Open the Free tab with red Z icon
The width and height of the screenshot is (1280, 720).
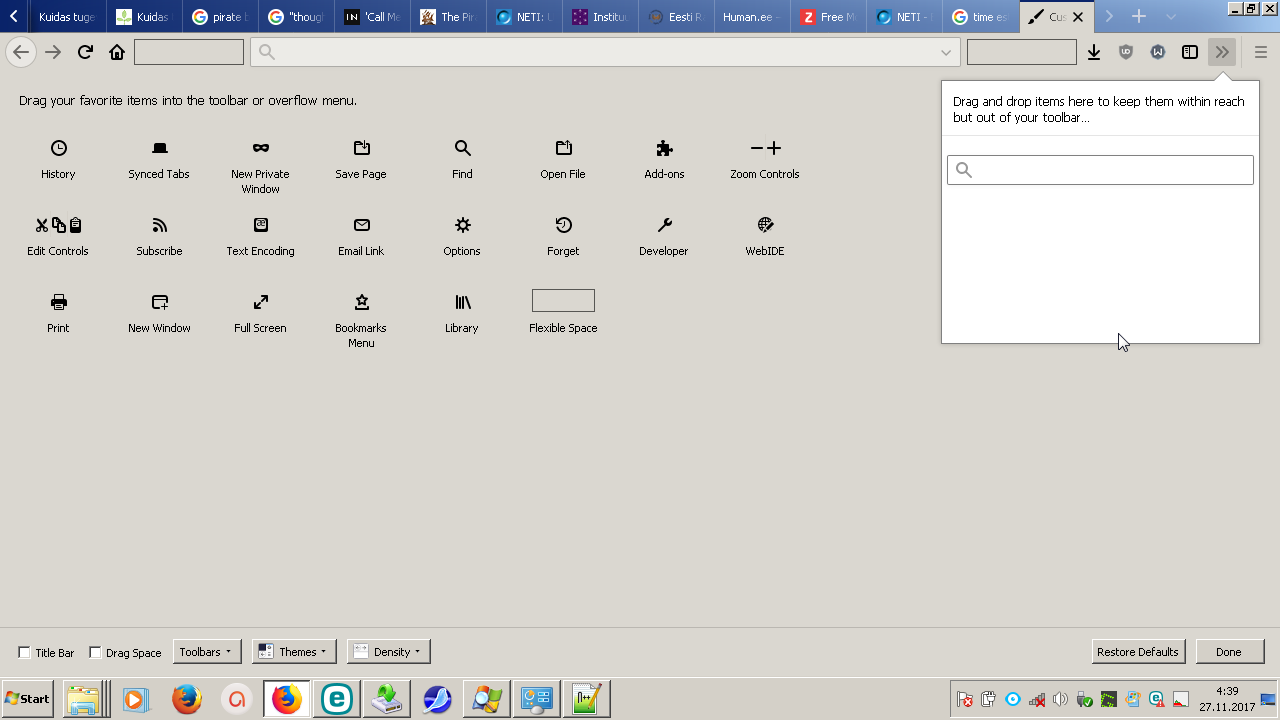point(828,17)
